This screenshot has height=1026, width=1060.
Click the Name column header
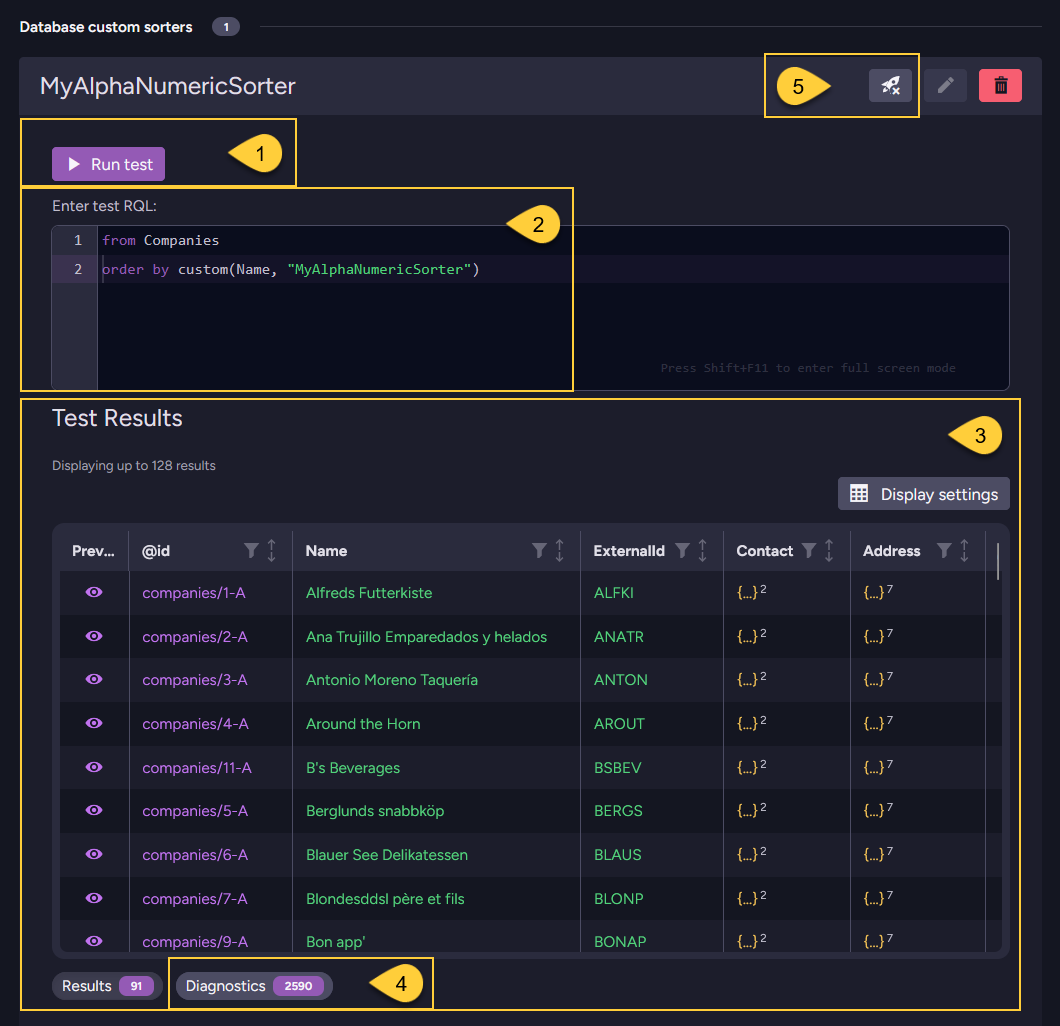click(x=327, y=551)
